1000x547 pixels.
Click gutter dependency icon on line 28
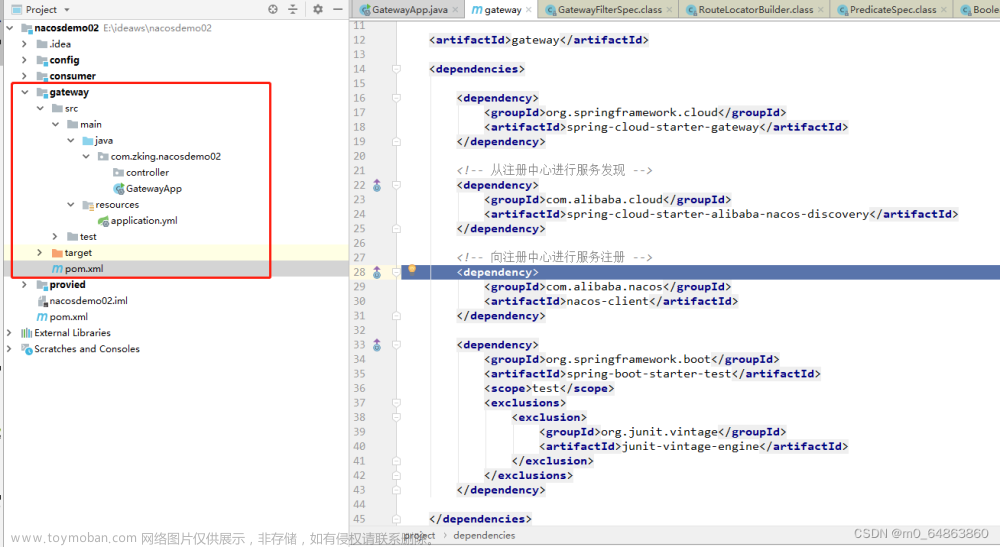click(377, 272)
